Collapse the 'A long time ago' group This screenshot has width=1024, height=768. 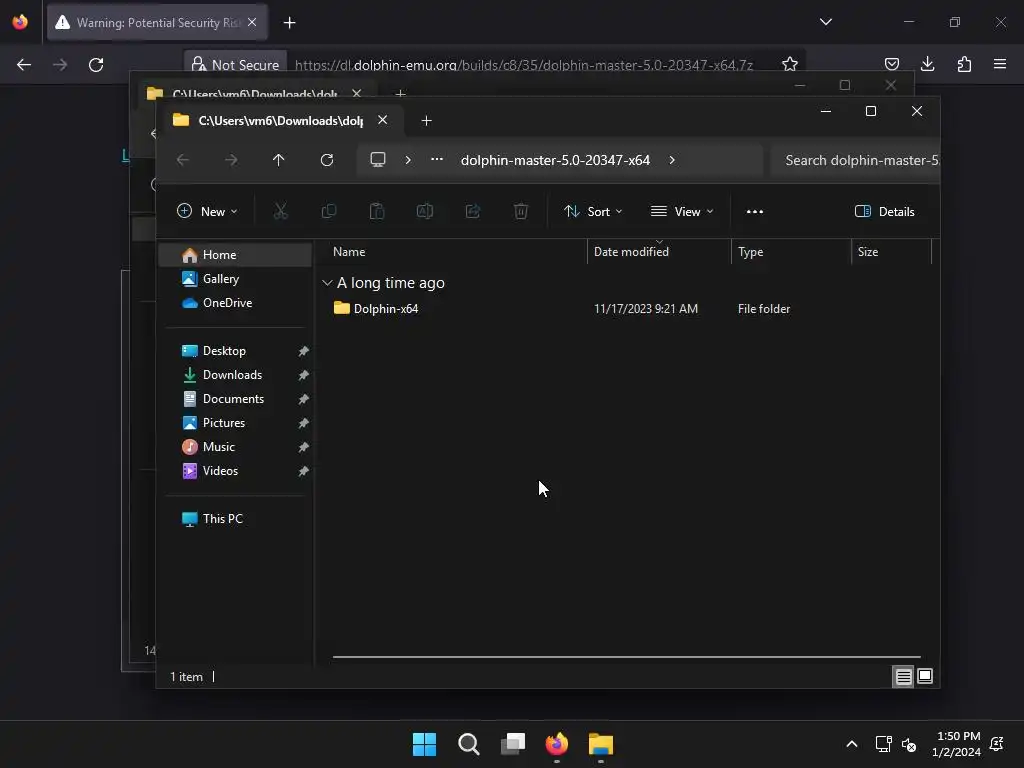point(327,283)
